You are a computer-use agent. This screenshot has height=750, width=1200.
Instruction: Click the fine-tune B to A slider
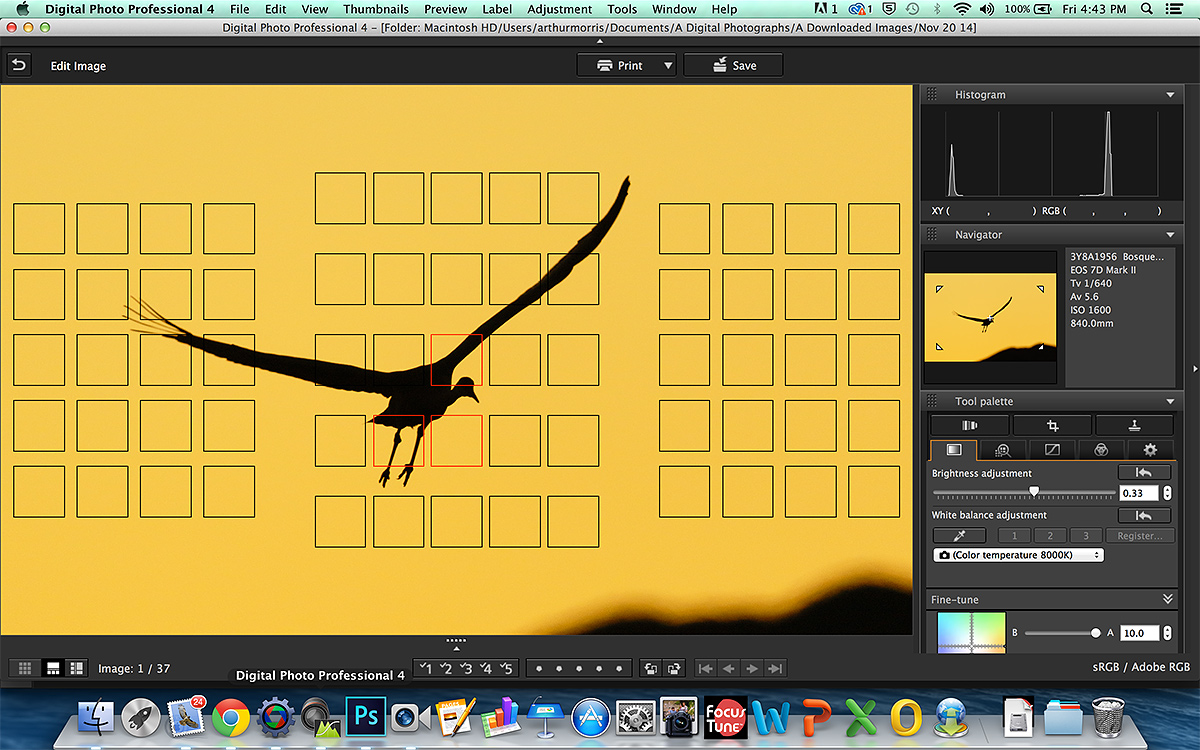[1063, 633]
